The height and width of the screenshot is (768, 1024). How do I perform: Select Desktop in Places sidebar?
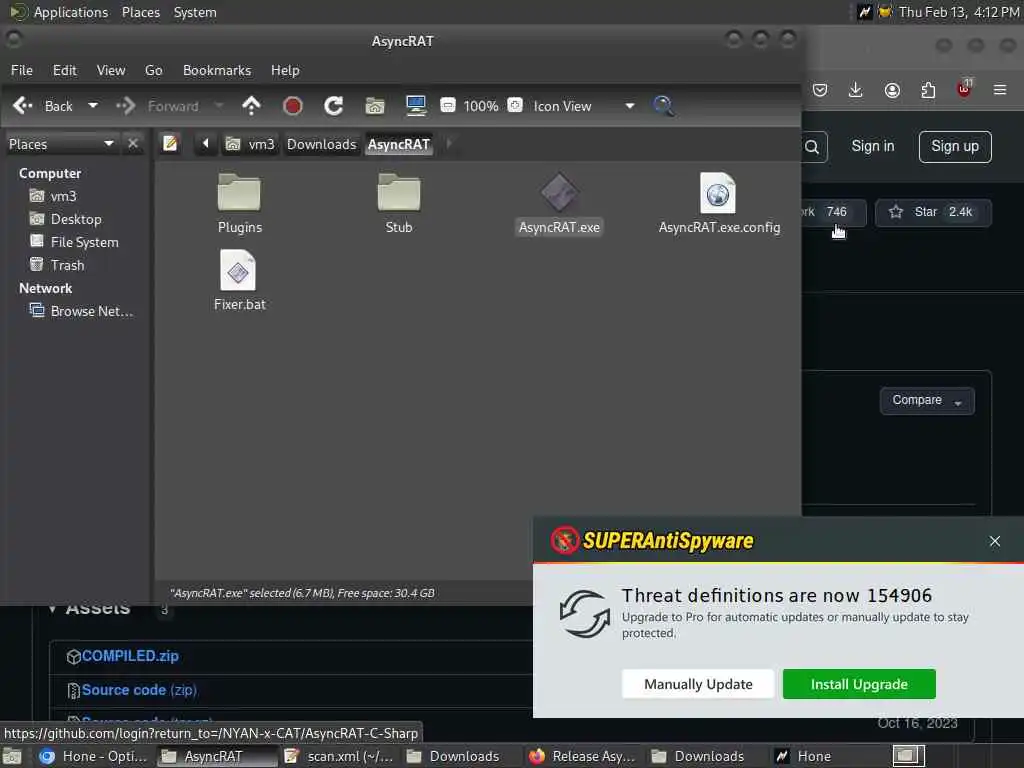pos(76,219)
